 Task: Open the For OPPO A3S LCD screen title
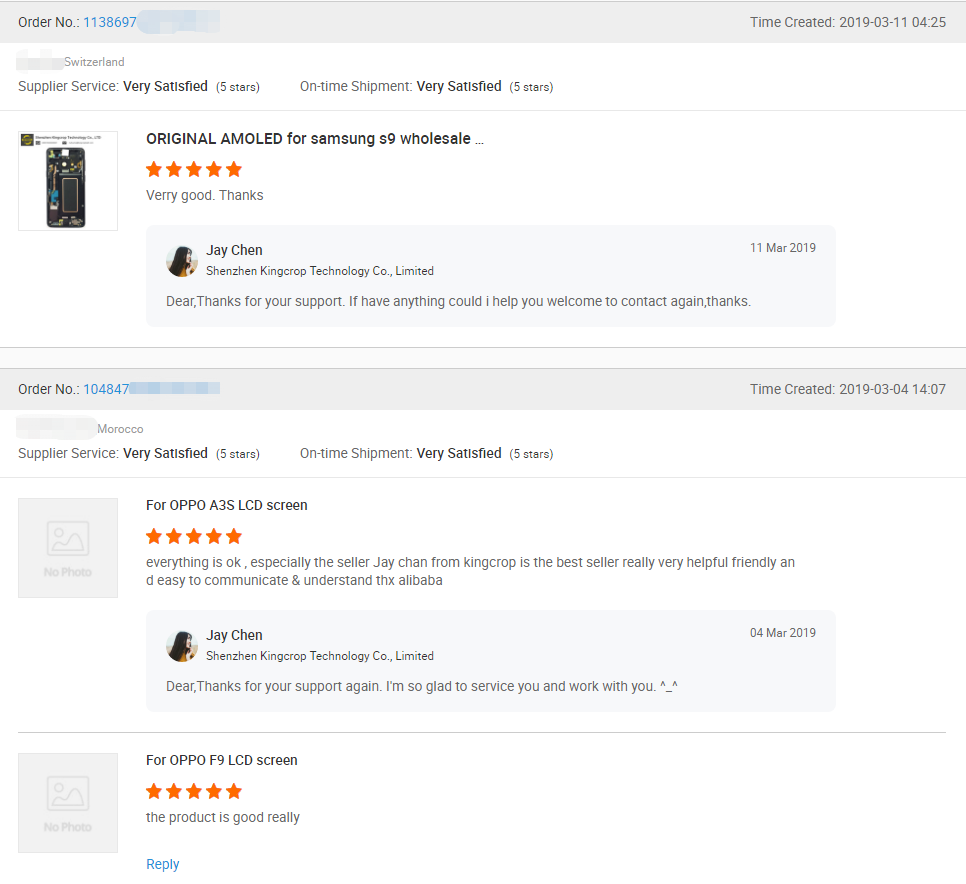point(227,505)
